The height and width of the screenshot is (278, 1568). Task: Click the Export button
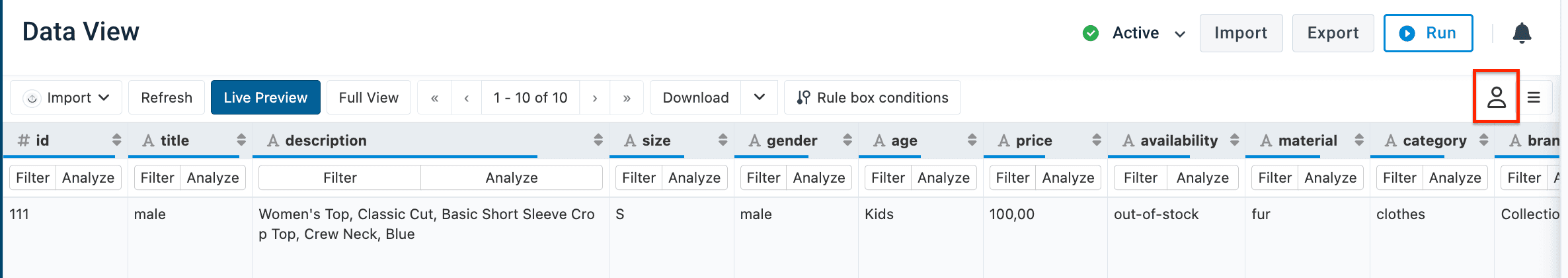click(x=1333, y=33)
